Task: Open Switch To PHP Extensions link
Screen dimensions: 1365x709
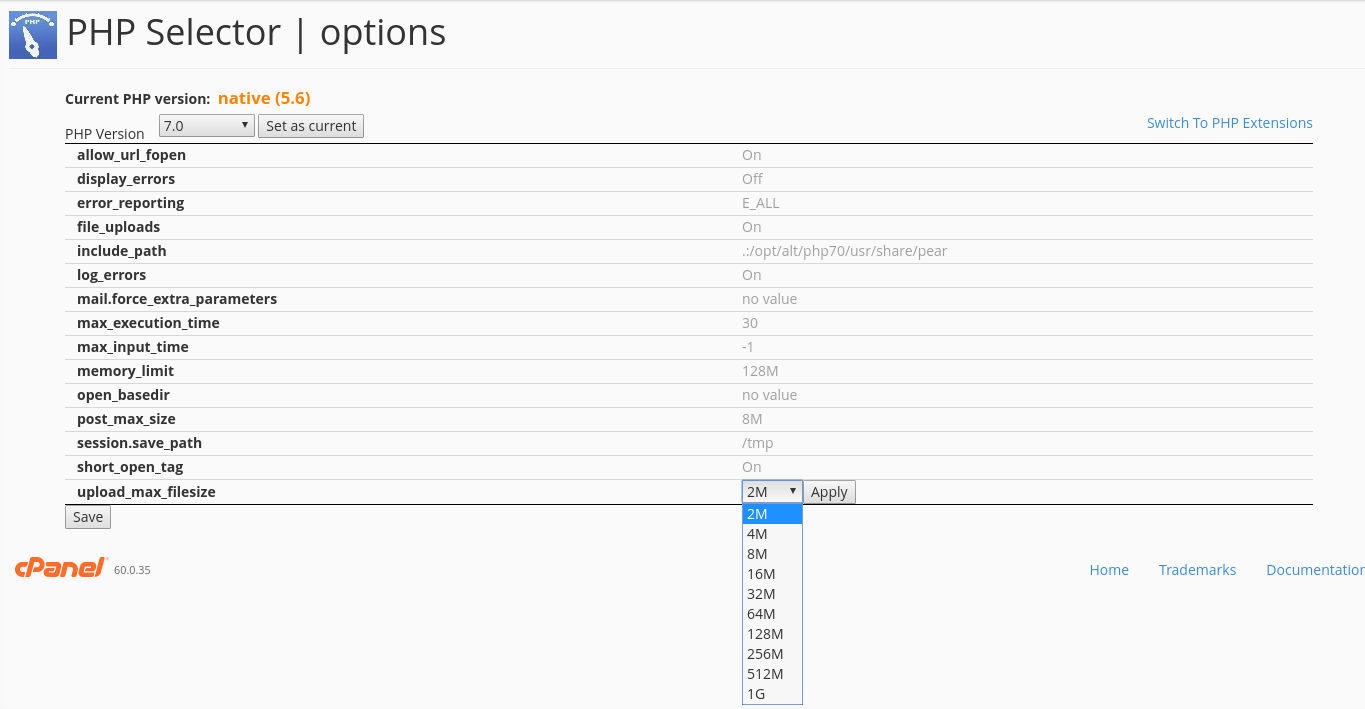Action: [x=1229, y=123]
